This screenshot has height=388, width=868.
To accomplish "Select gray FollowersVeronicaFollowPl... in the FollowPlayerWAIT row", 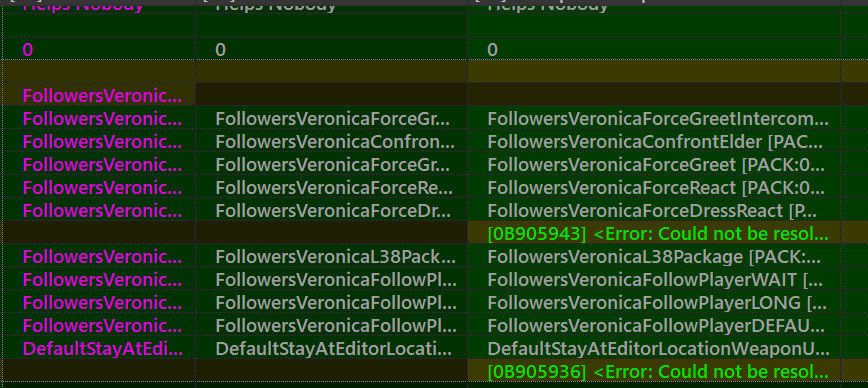I will pos(332,280).
